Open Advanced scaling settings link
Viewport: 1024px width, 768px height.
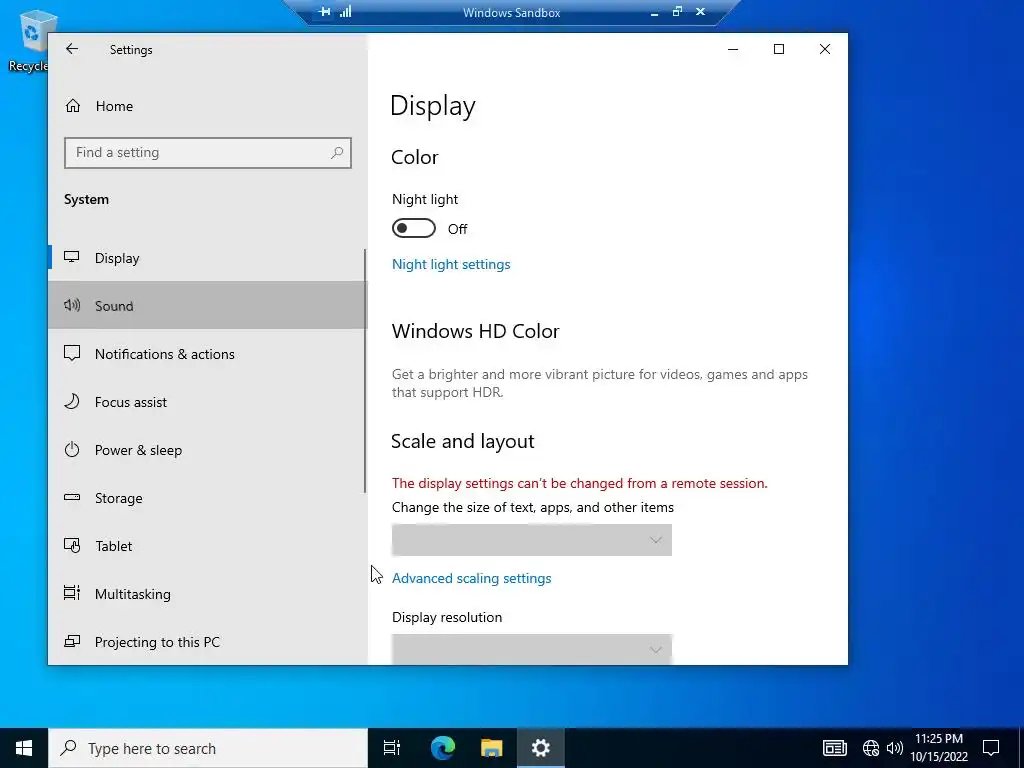(x=472, y=578)
